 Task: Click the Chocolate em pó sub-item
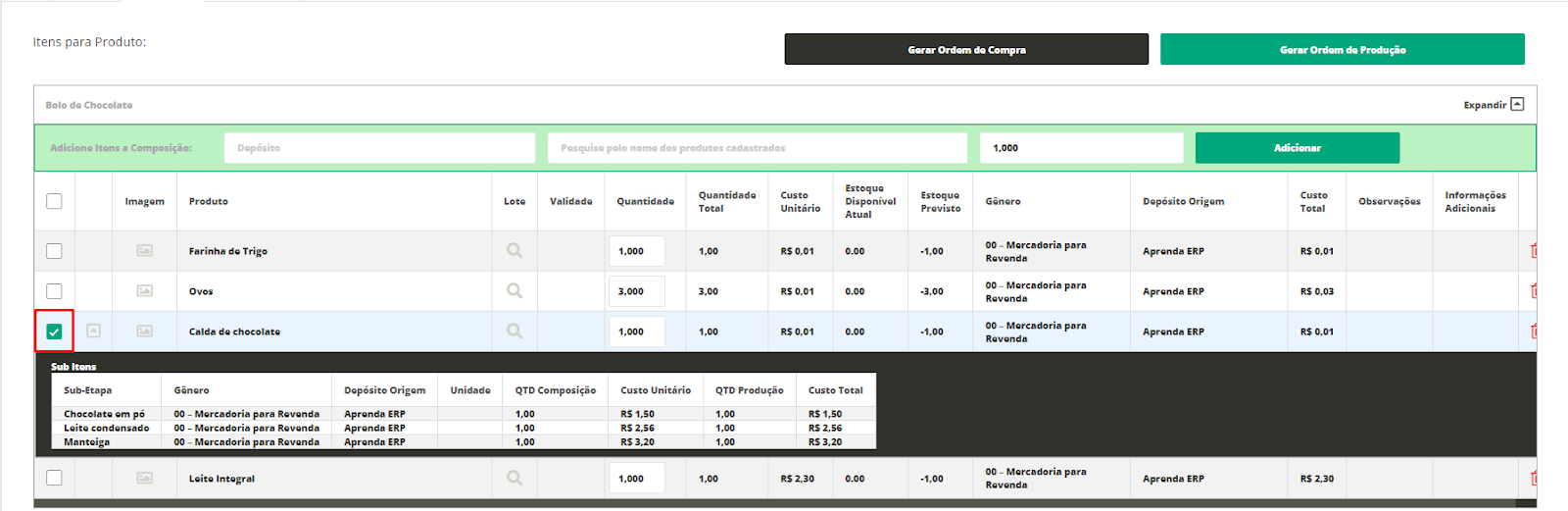(x=104, y=414)
